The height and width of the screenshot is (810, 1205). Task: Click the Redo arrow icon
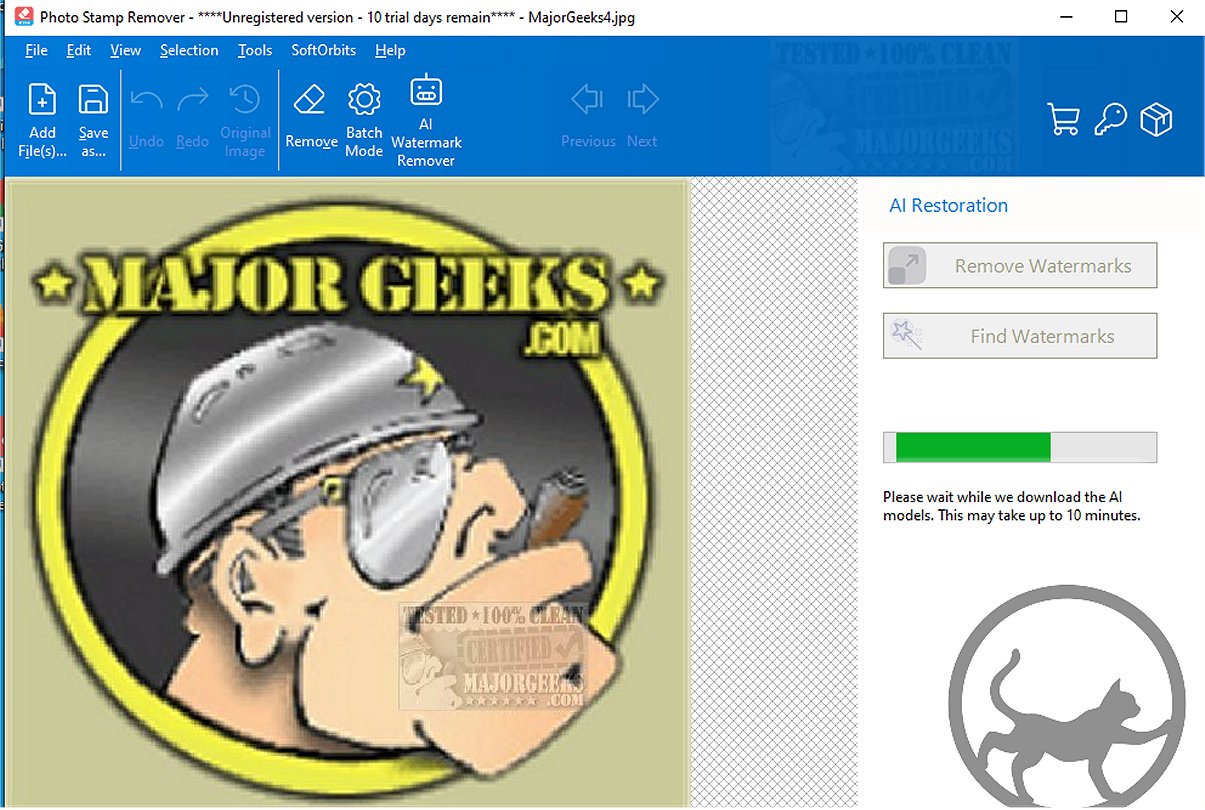coord(192,100)
